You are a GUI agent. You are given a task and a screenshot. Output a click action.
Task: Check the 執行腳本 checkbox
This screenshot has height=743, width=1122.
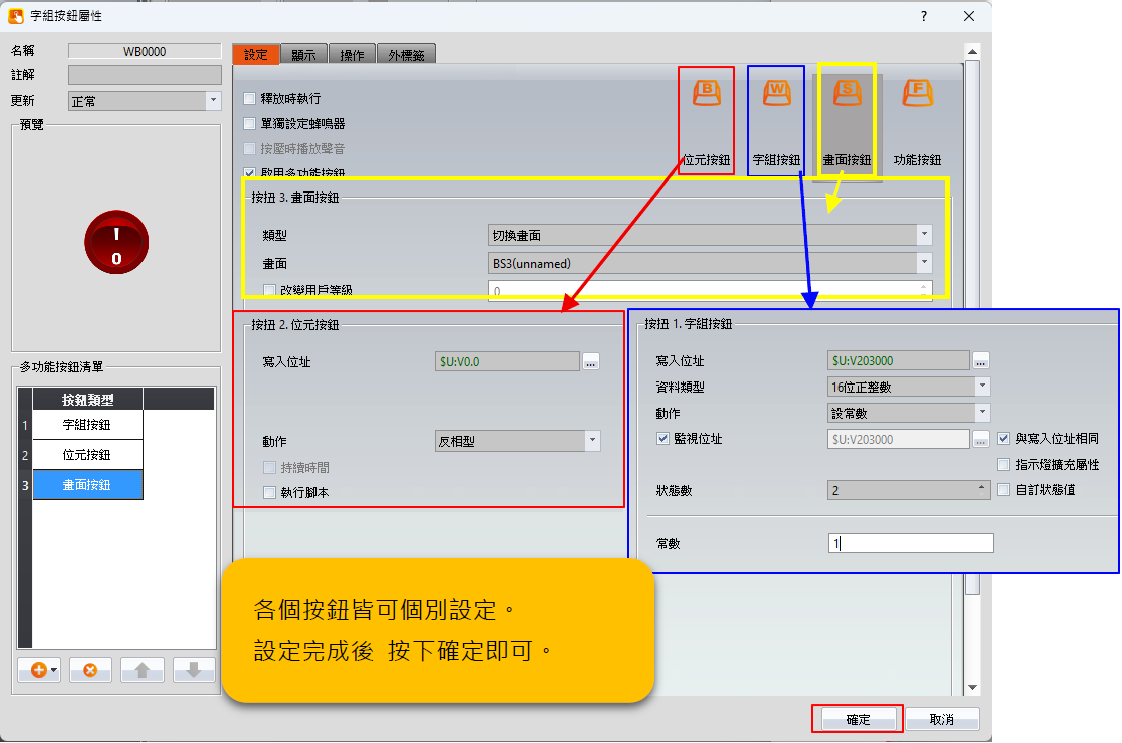269,492
